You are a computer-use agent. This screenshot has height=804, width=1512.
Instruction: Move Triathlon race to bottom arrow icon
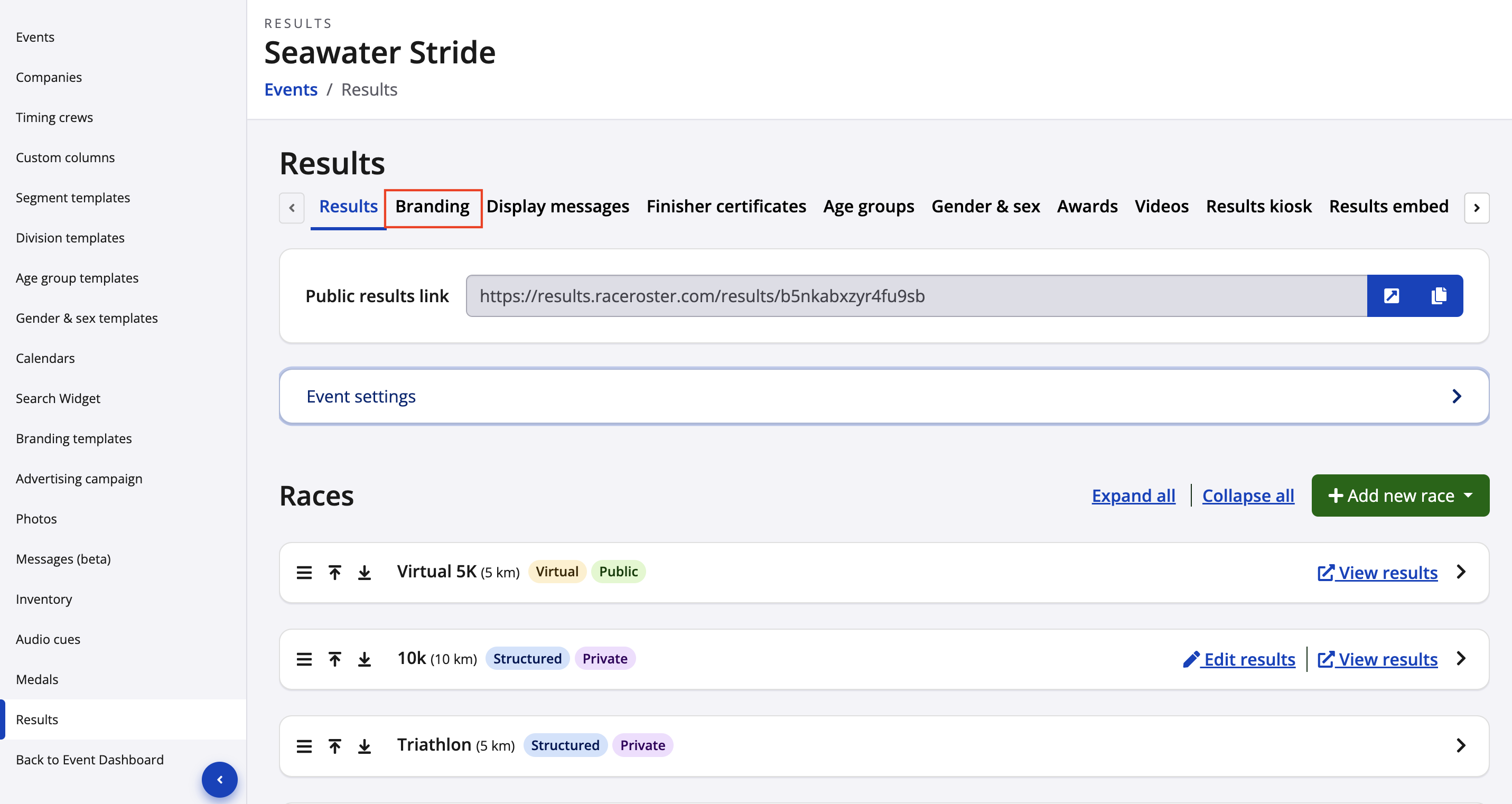(x=365, y=746)
